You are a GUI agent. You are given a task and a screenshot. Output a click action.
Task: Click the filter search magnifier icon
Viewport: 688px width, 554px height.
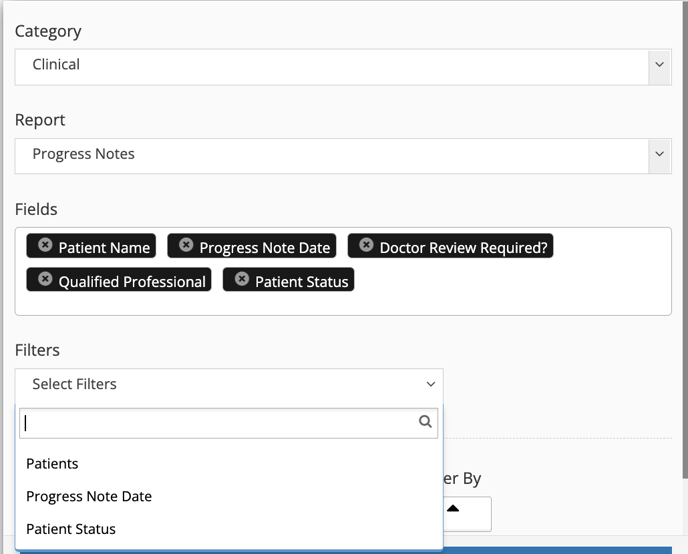425,422
